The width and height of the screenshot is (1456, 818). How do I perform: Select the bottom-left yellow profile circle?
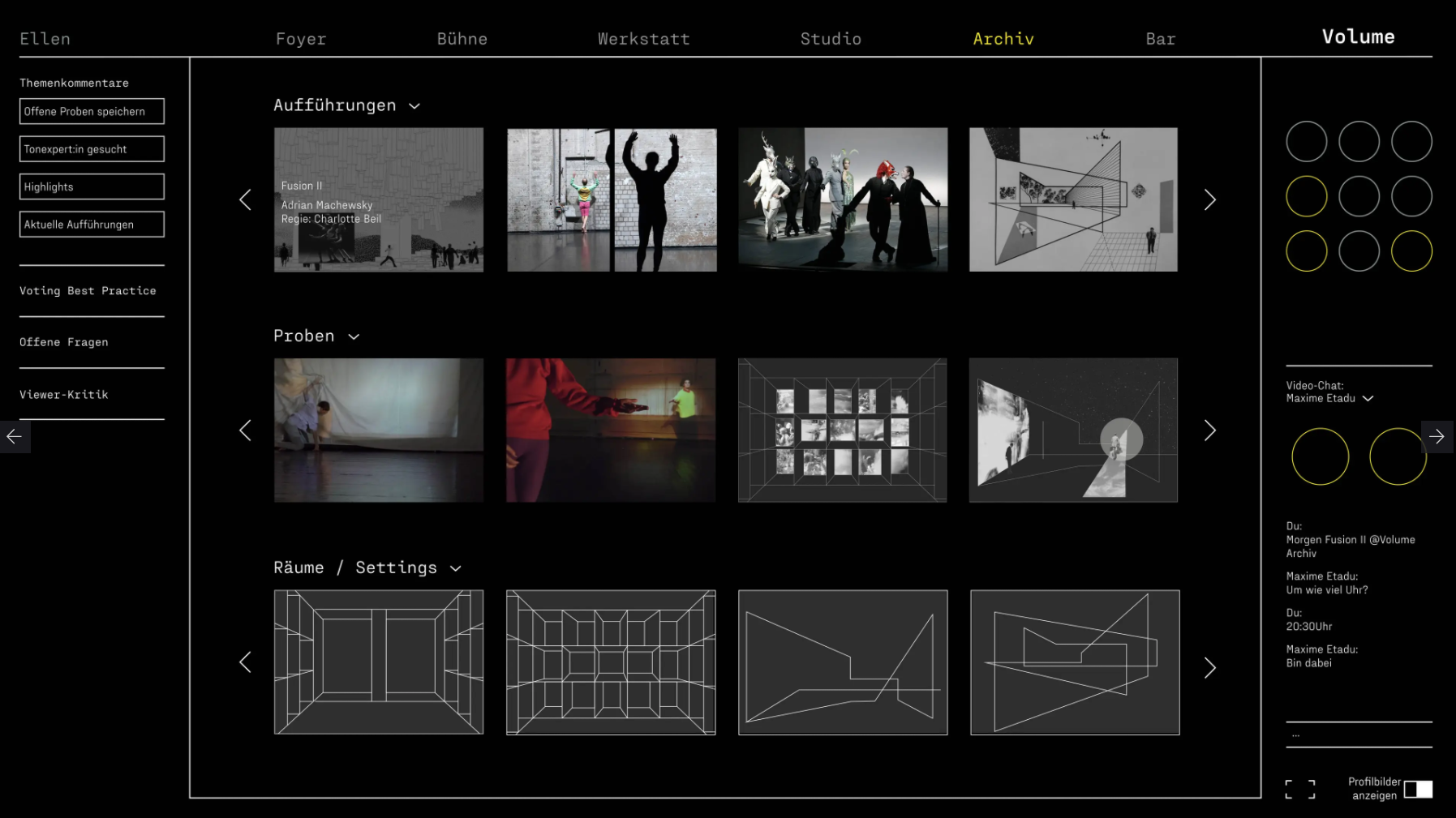pyautogui.click(x=1306, y=251)
